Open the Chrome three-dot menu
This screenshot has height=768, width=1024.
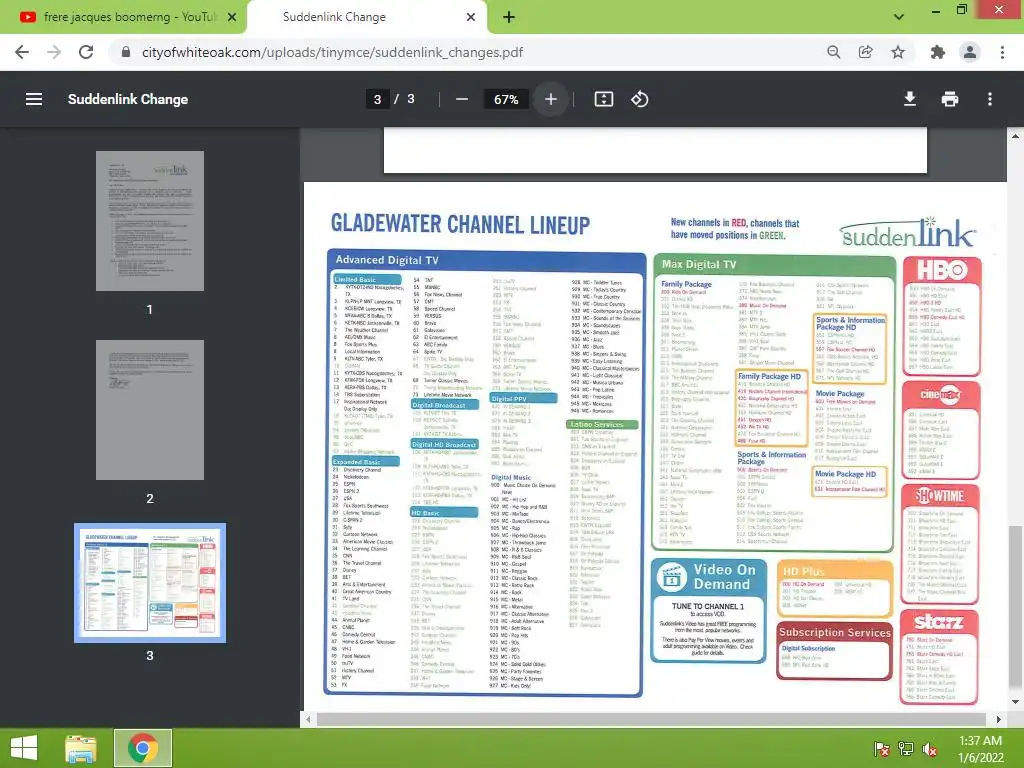click(x=1002, y=52)
